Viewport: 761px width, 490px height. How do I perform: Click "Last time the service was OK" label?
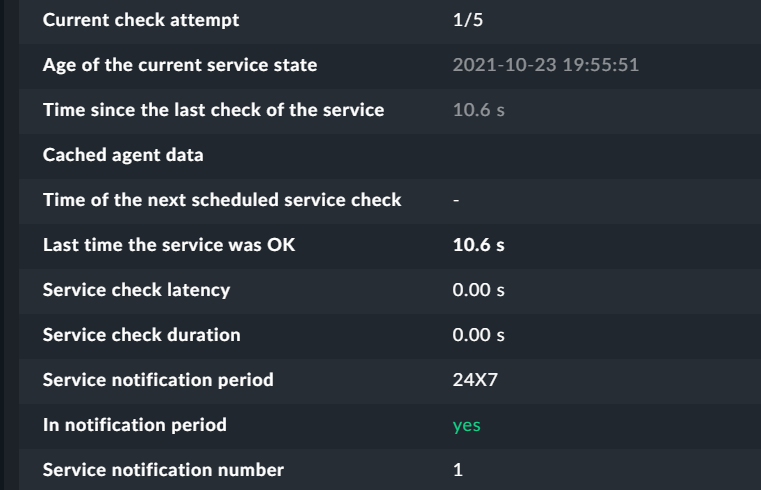(x=168, y=245)
